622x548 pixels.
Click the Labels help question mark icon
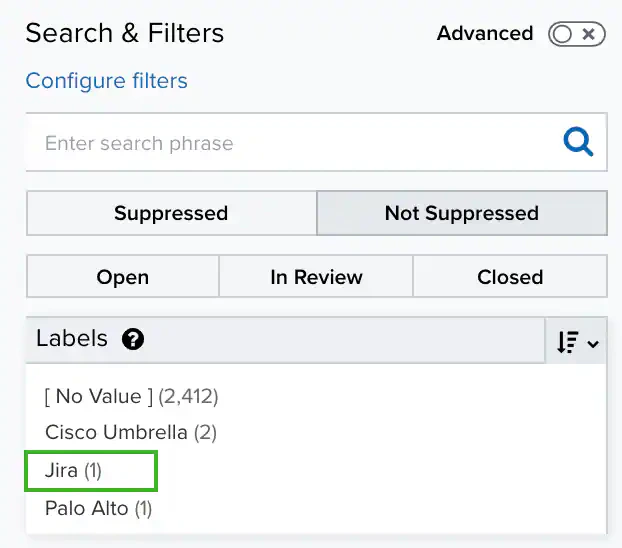pos(133,340)
